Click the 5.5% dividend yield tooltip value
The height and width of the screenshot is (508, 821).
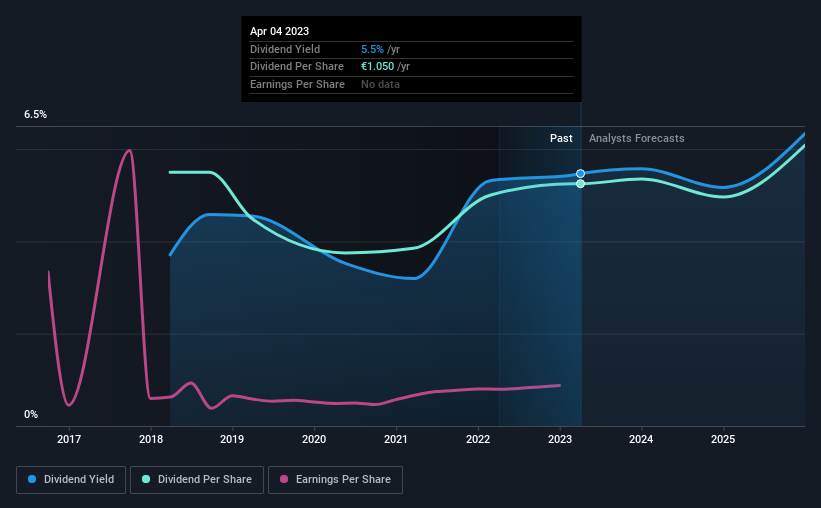372,49
